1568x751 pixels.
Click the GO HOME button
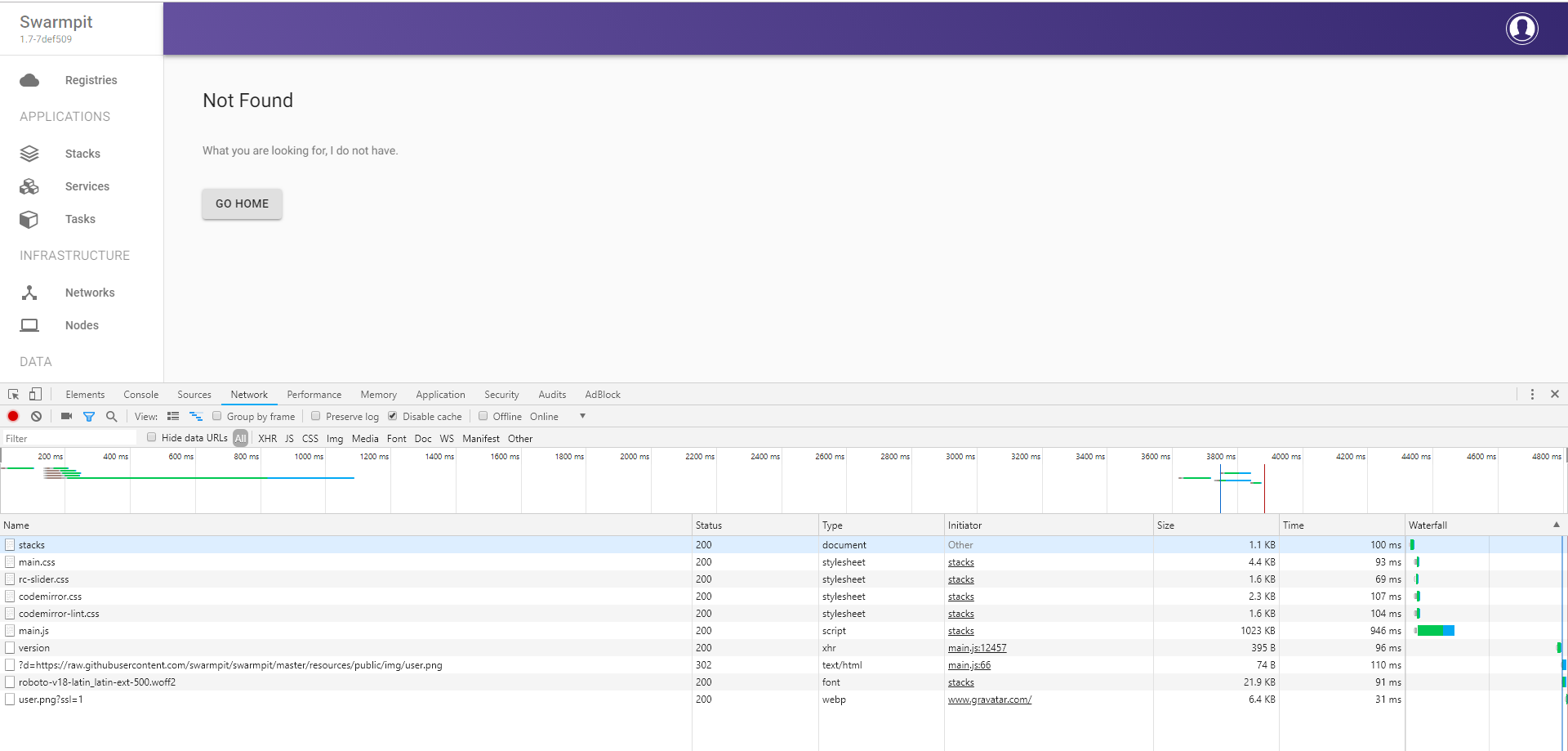pyautogui.click(x=242, y=203)
